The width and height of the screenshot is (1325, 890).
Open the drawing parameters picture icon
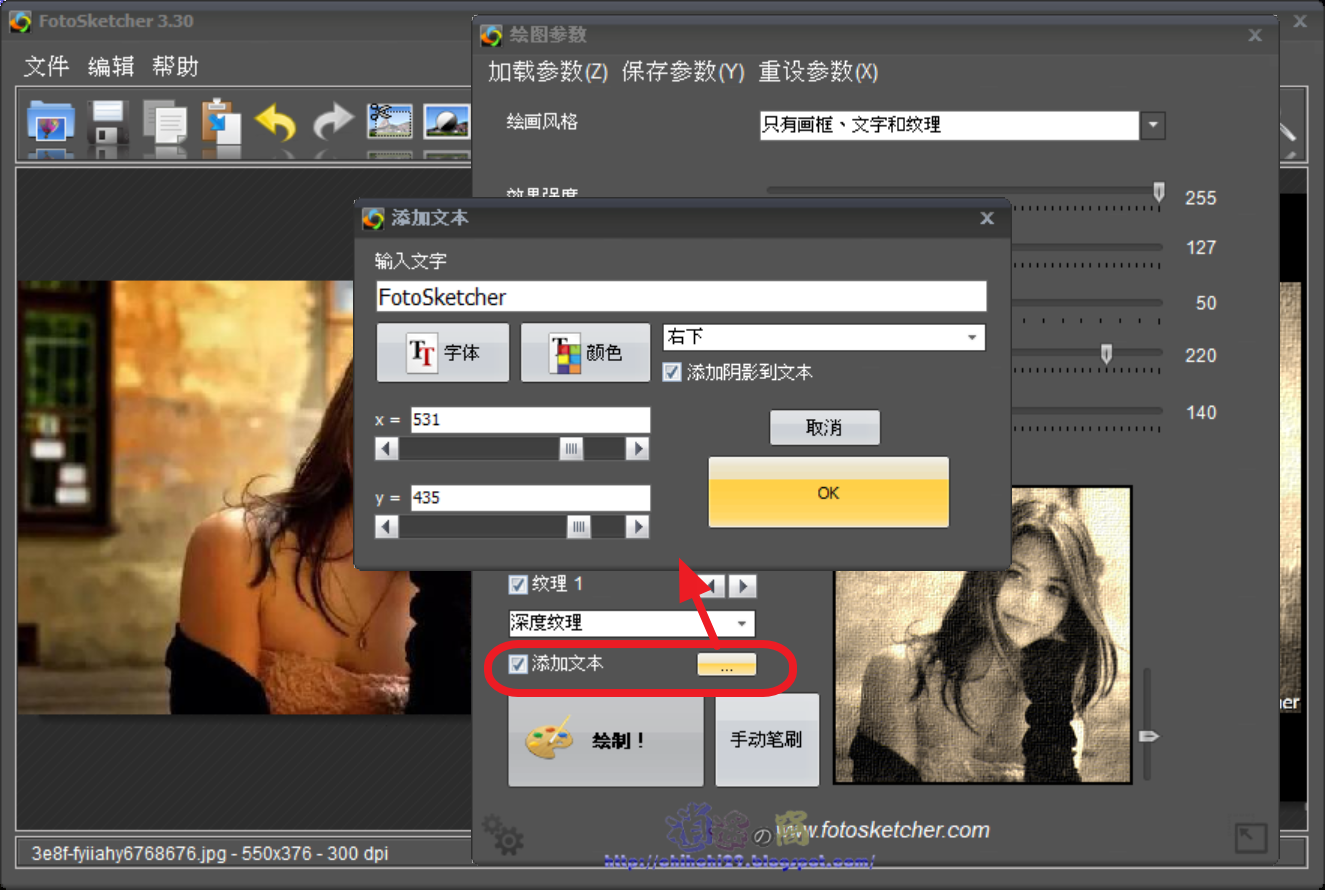(446, 122)
